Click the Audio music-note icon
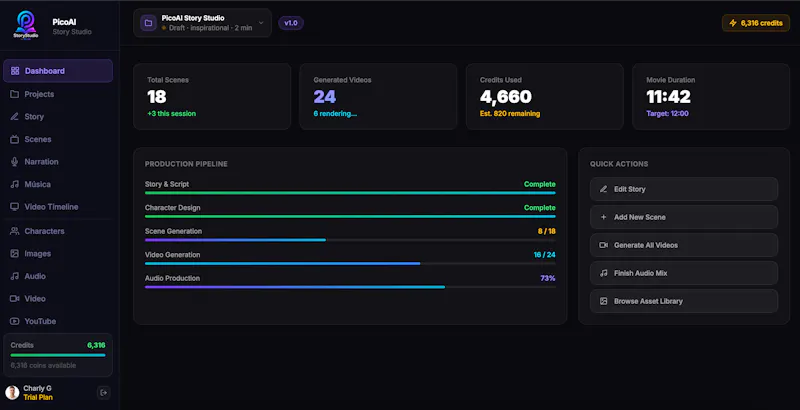Viewport: 800px width, 410px height. (15, 276)
